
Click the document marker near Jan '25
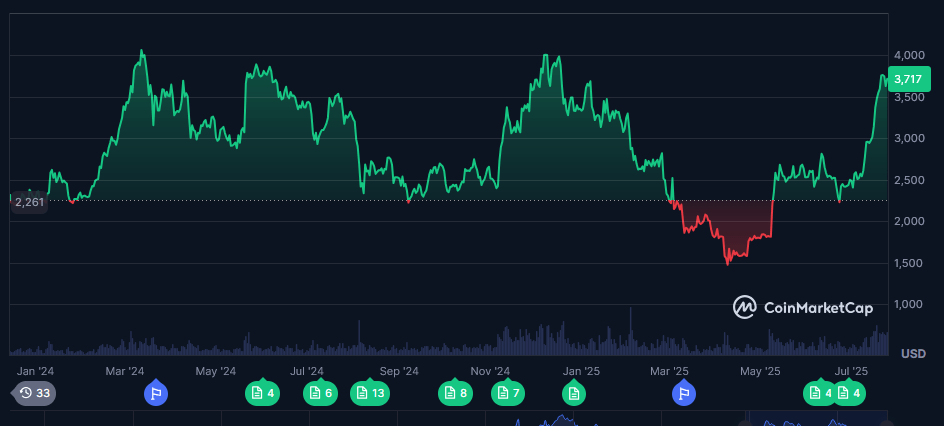click(574, 393)
